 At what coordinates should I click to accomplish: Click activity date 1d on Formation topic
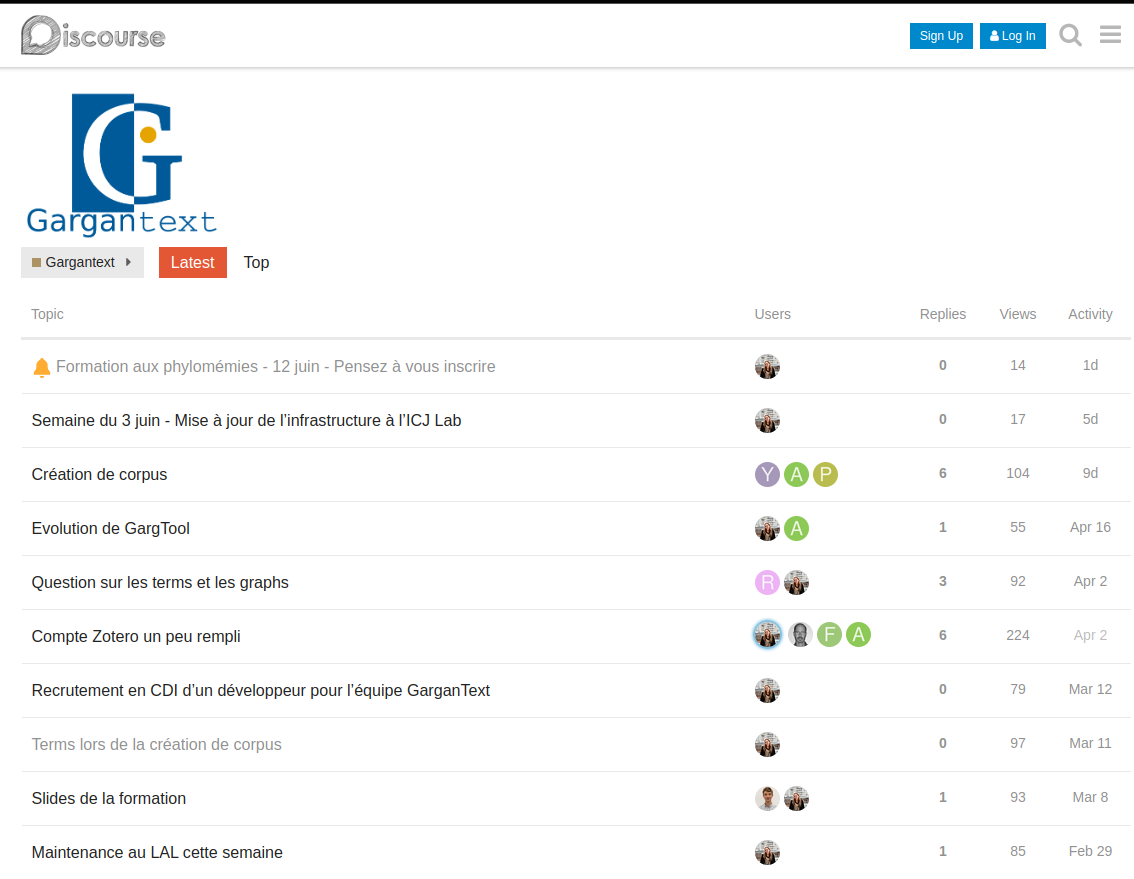tap(1090, 365)
